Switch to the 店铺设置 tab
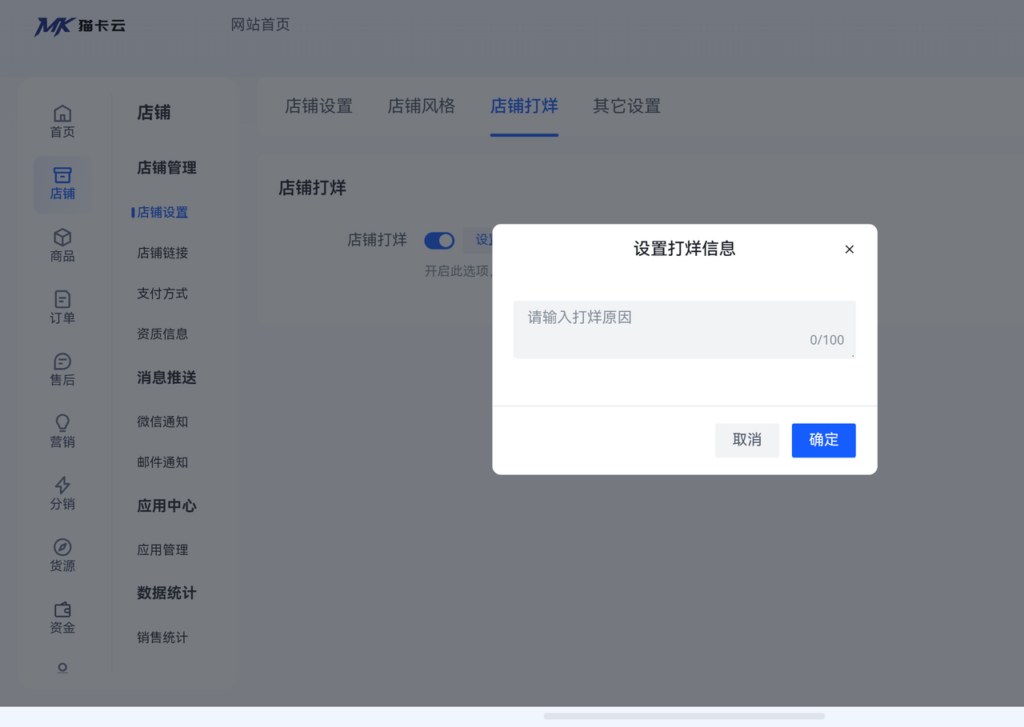This screenshot has width=1024, height=727. coord(319,106)
